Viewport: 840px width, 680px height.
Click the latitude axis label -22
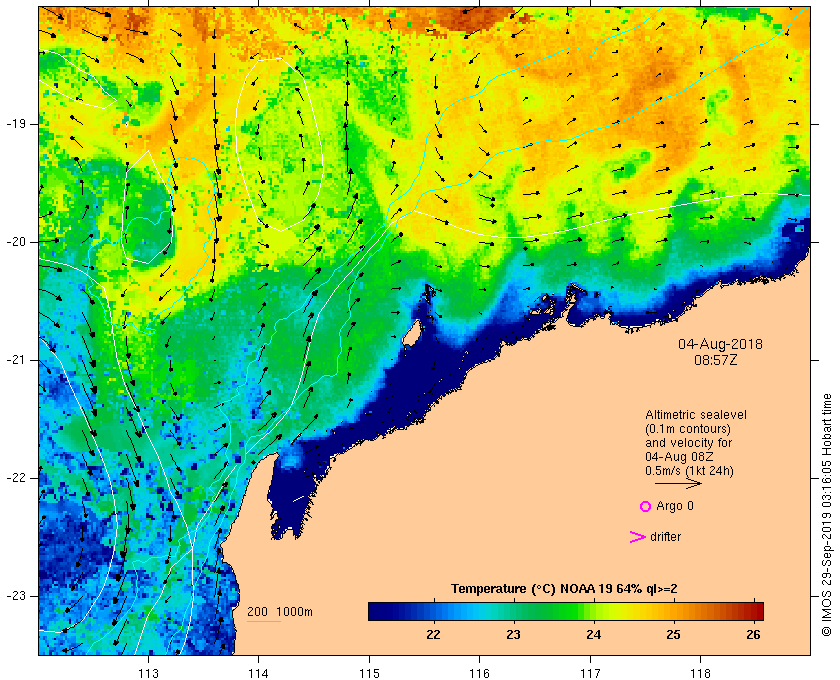[x=16, y=478]
